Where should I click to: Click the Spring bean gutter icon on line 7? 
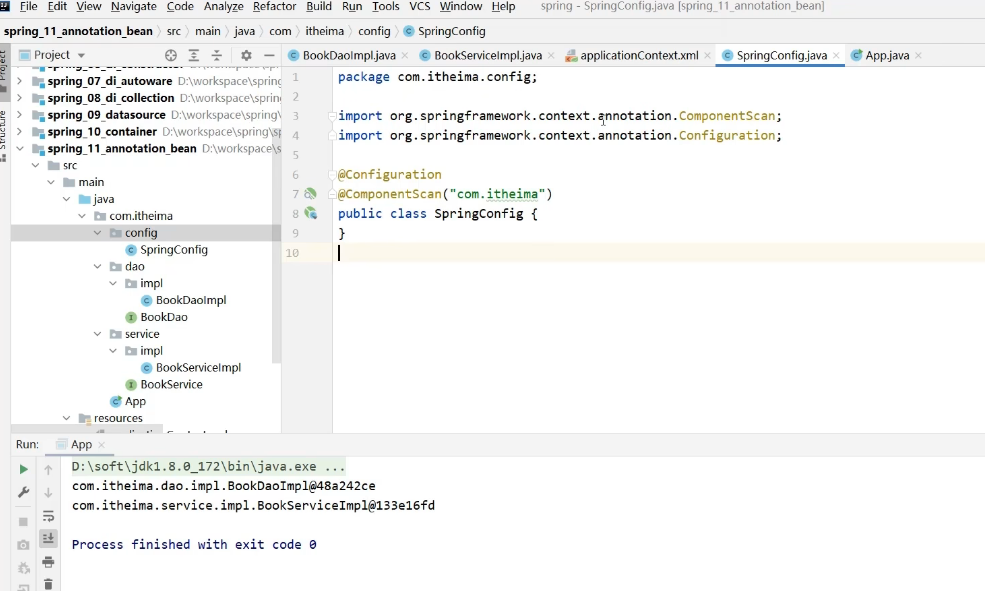310,194
